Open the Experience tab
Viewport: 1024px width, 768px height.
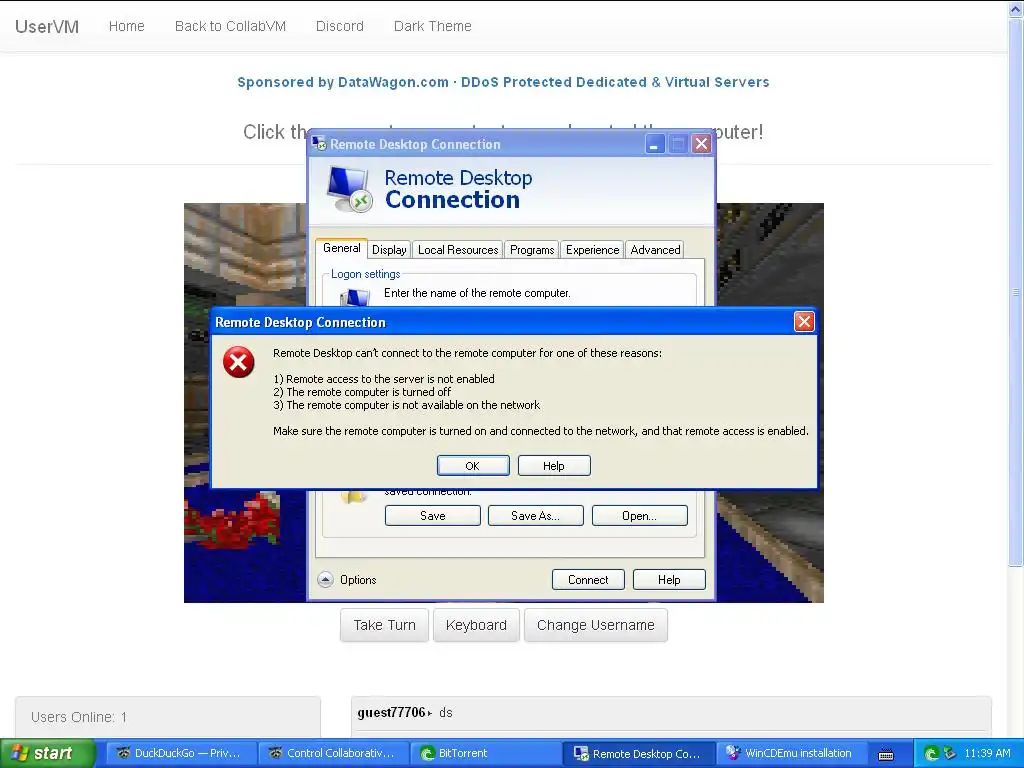[x=592, y=249]
